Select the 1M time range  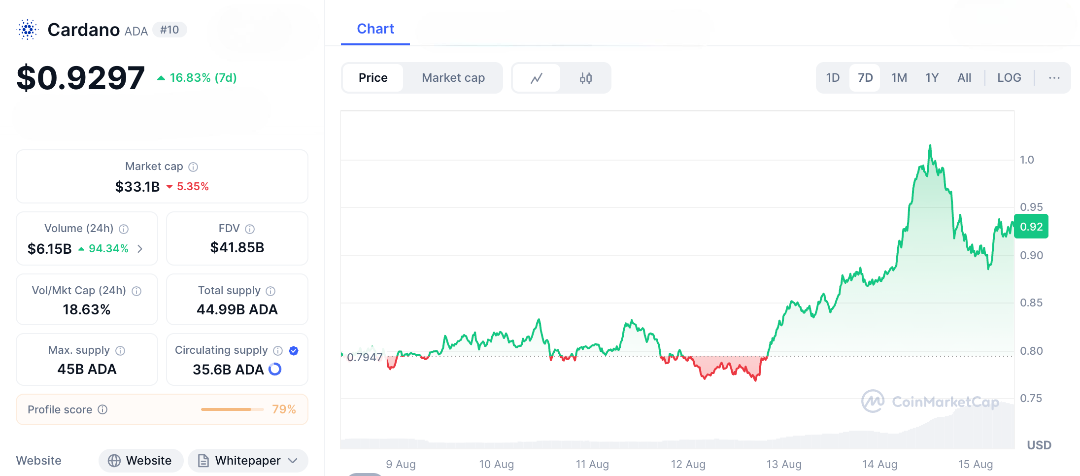(899, 78)
